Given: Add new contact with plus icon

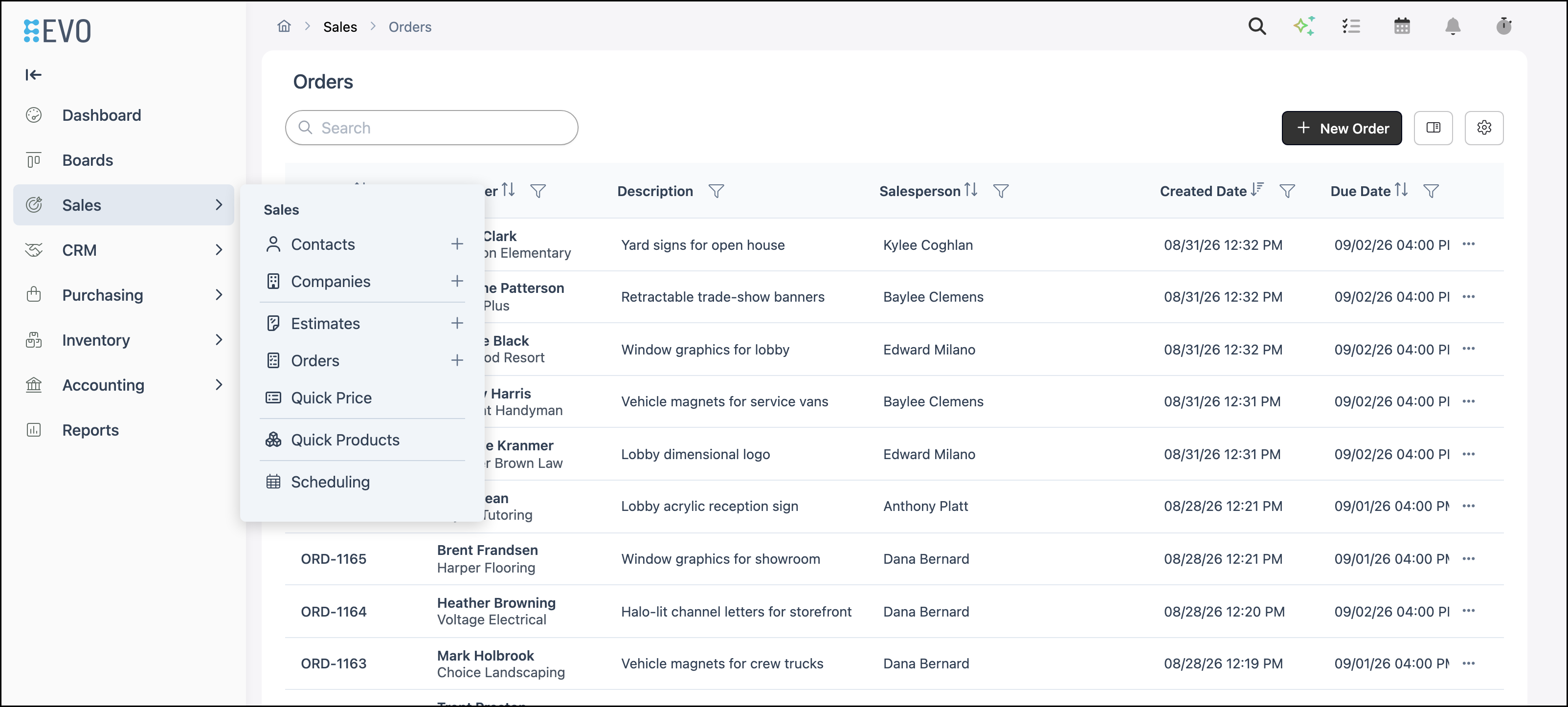Looking at the screenshot, I should tap(457, 244).
